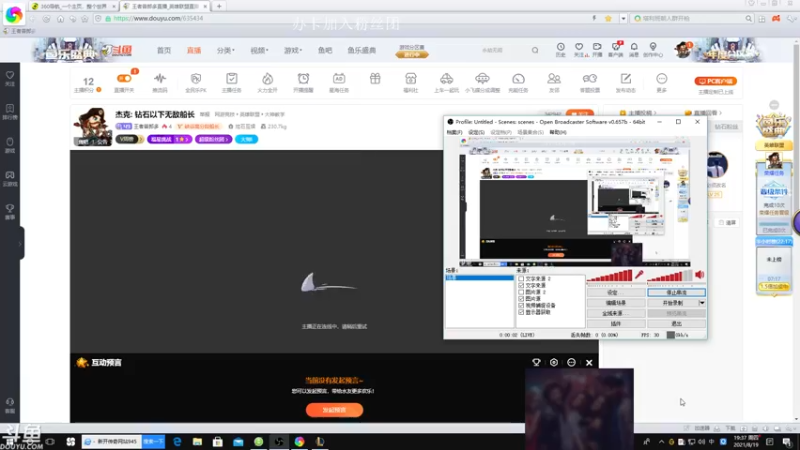Screen dimensions: 800x450
Task: Go to 直播 in Douyu navigation
Action: pos(194,51)
